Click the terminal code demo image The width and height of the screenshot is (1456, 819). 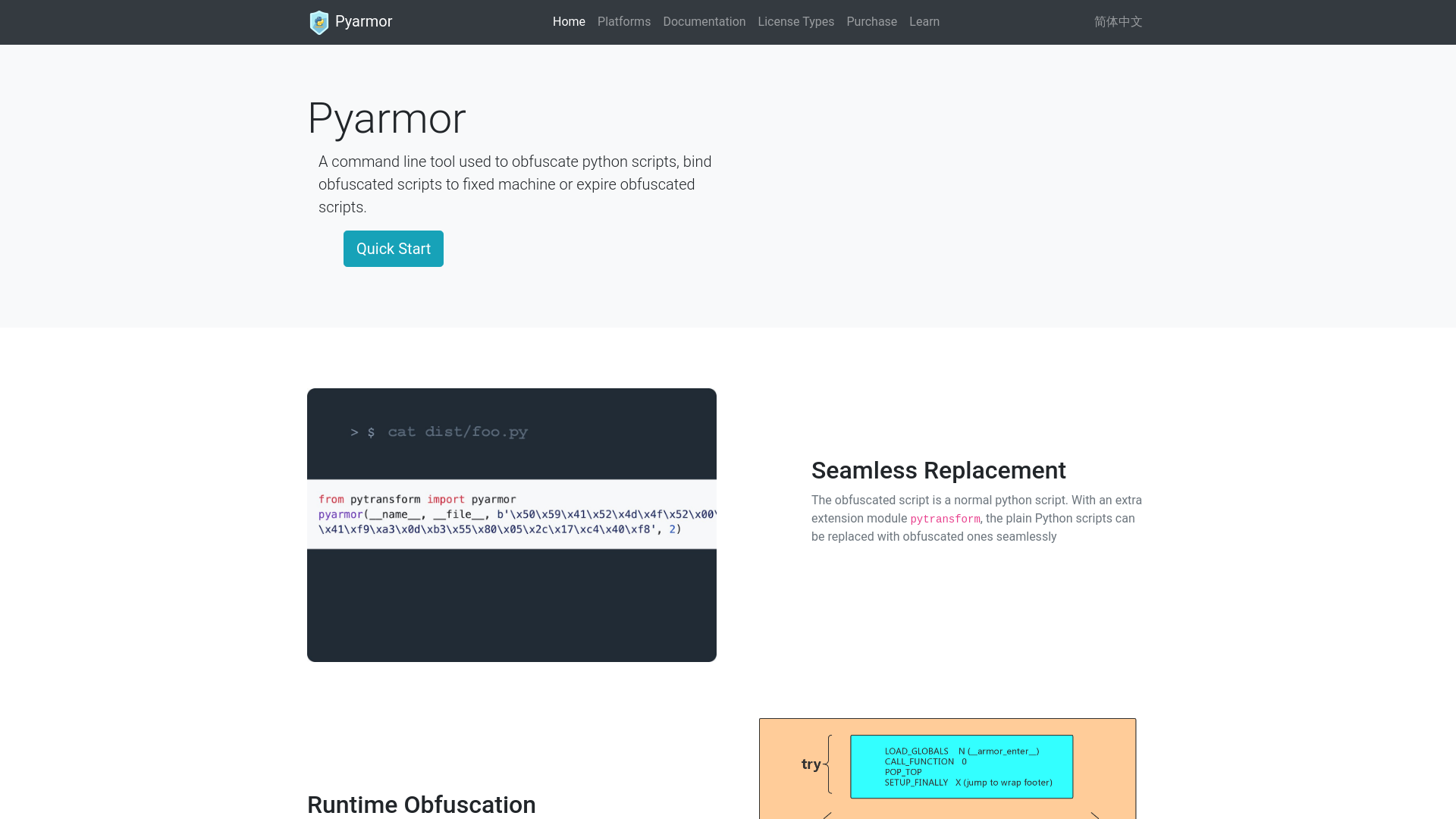512,525
